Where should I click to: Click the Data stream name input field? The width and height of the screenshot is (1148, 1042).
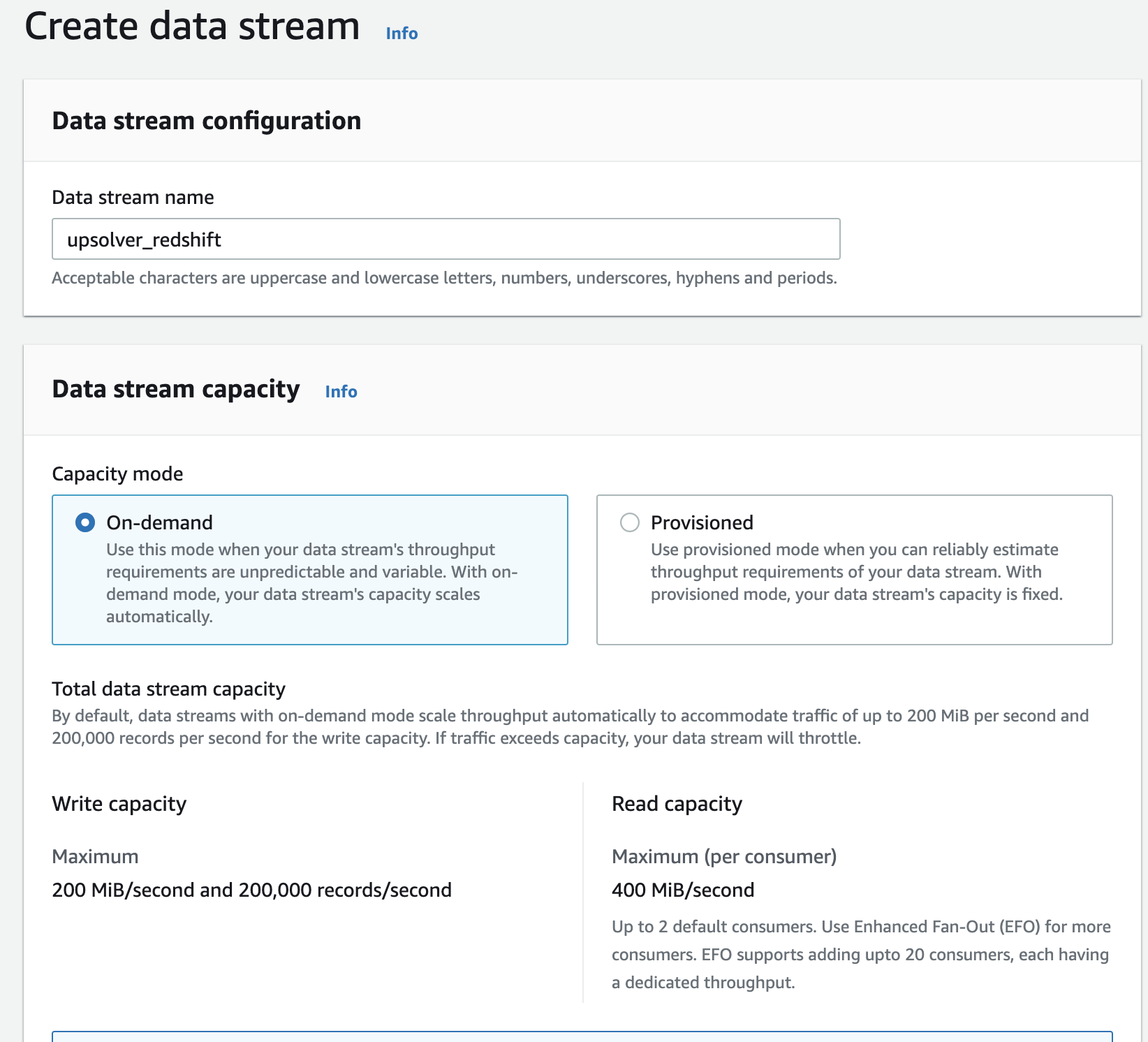coord(446,240)
